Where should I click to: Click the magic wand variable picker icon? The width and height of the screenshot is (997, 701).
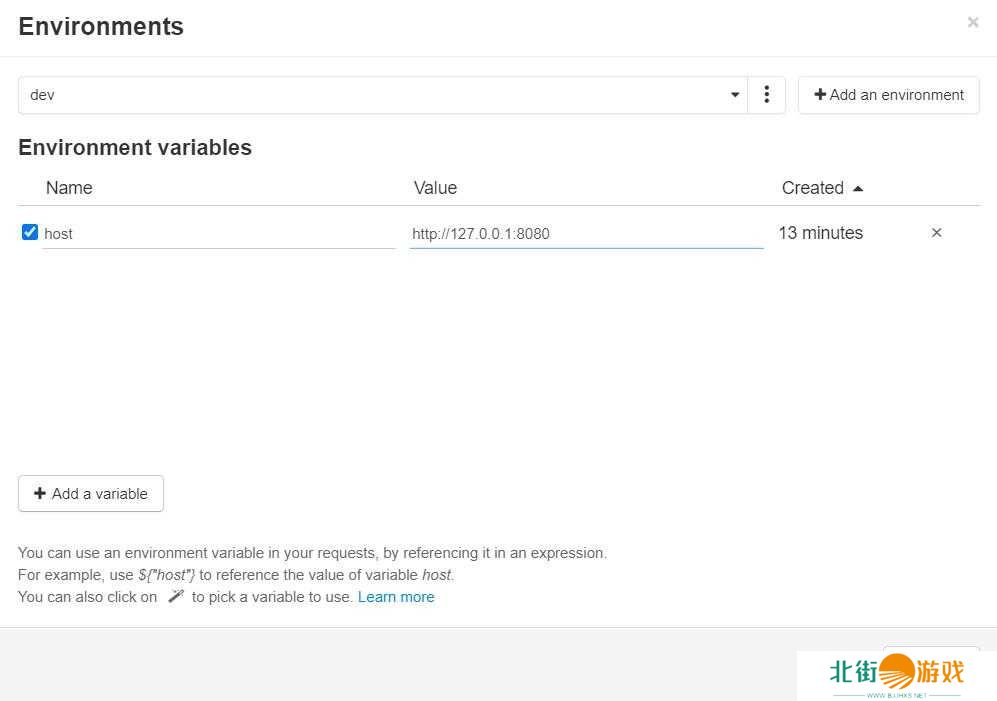[175, 597]
